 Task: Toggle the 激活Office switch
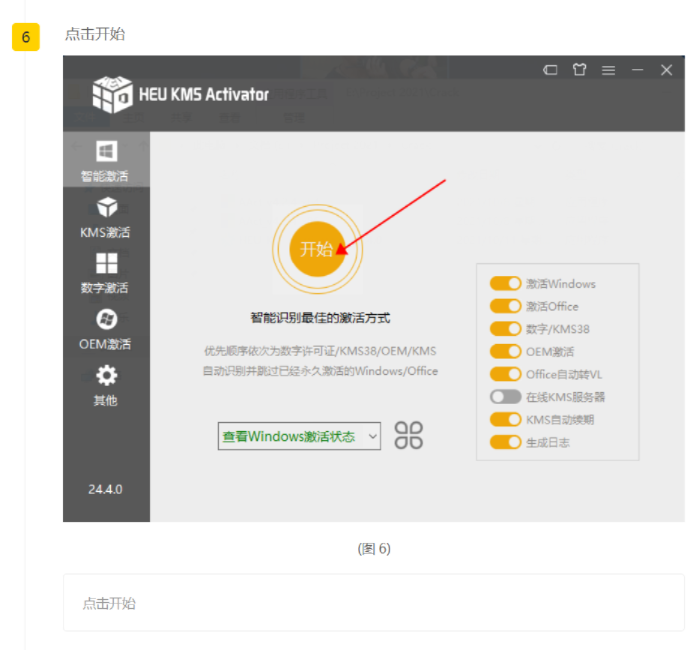(505, 306)
